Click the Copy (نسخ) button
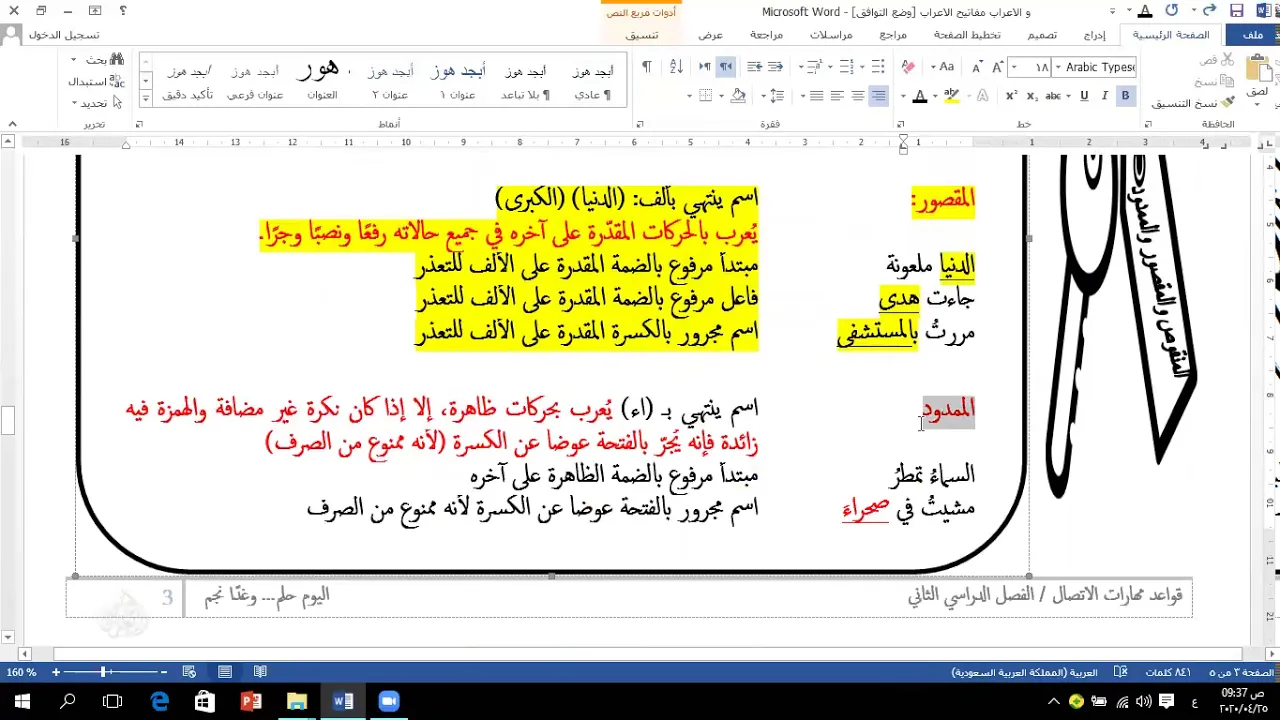The image size is (1280, 720). click(x=1216, y=82)
